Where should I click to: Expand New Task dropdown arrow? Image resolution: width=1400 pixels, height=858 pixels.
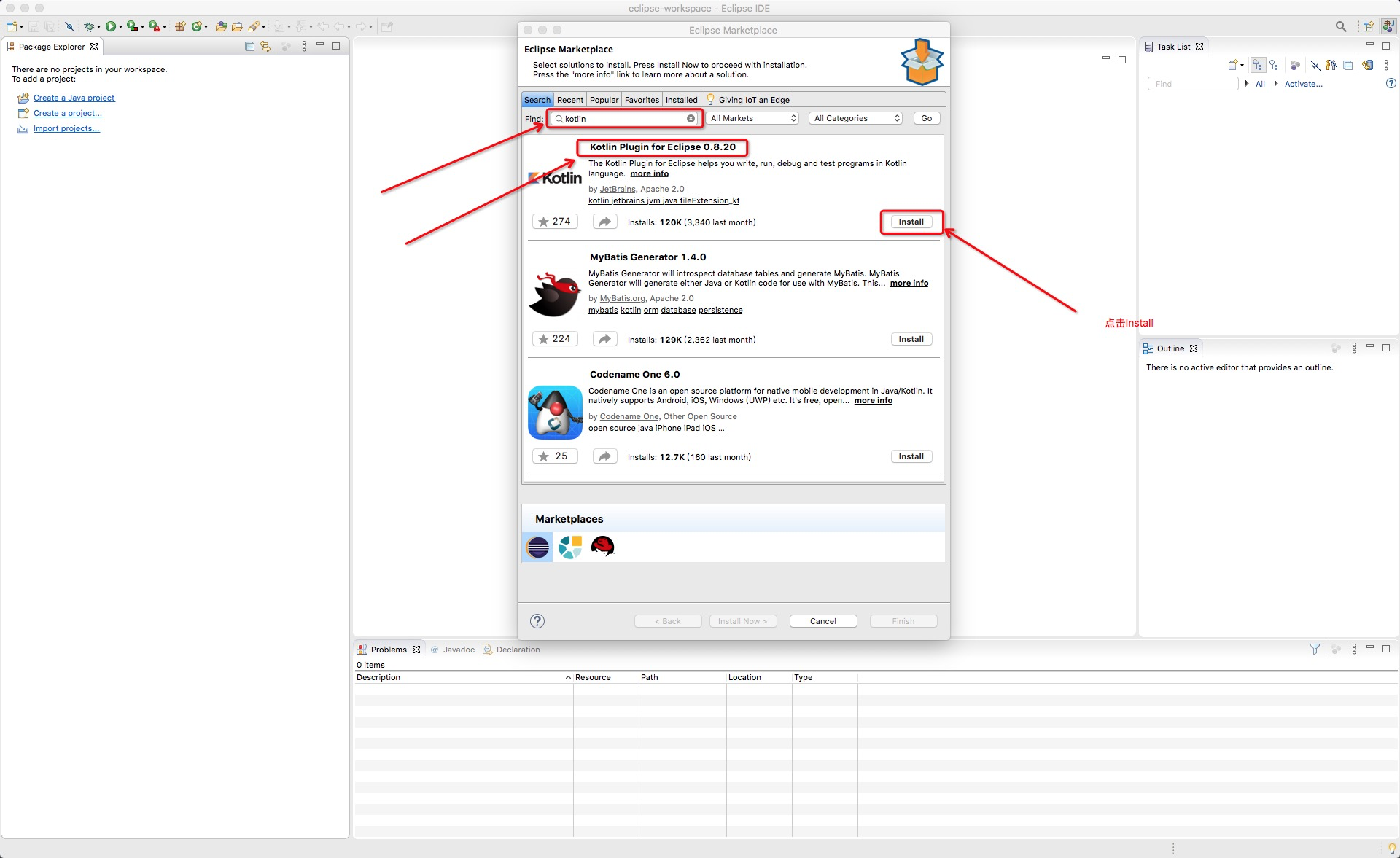1242,66
